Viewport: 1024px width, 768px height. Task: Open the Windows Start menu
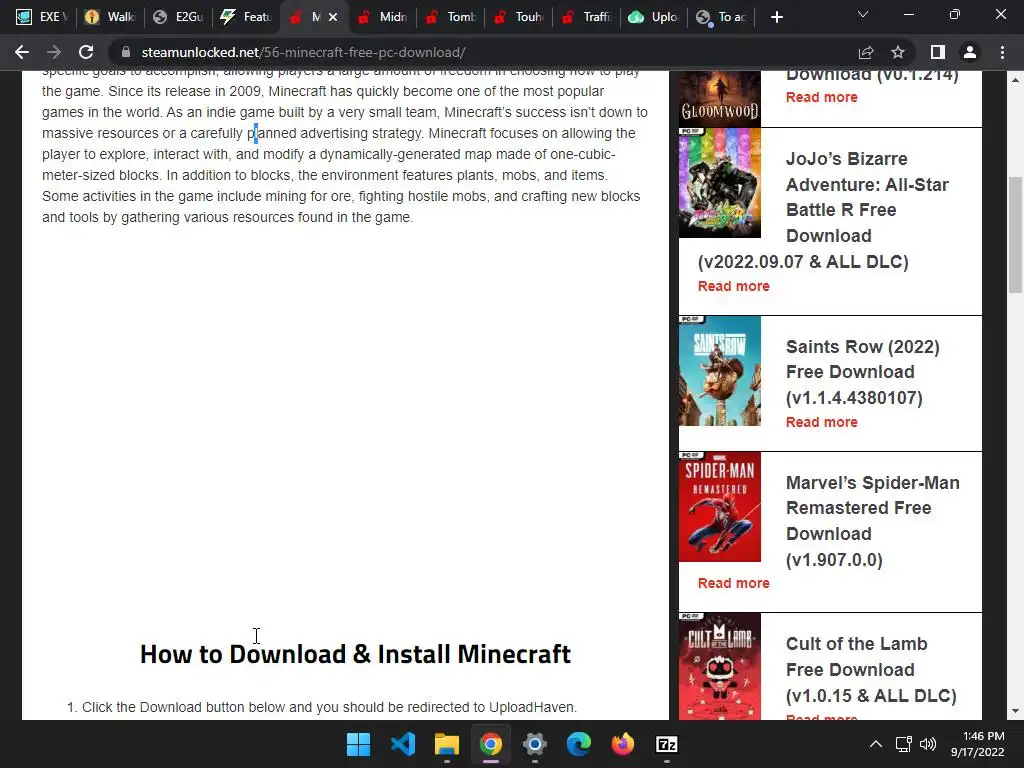[x=358, y=744]
